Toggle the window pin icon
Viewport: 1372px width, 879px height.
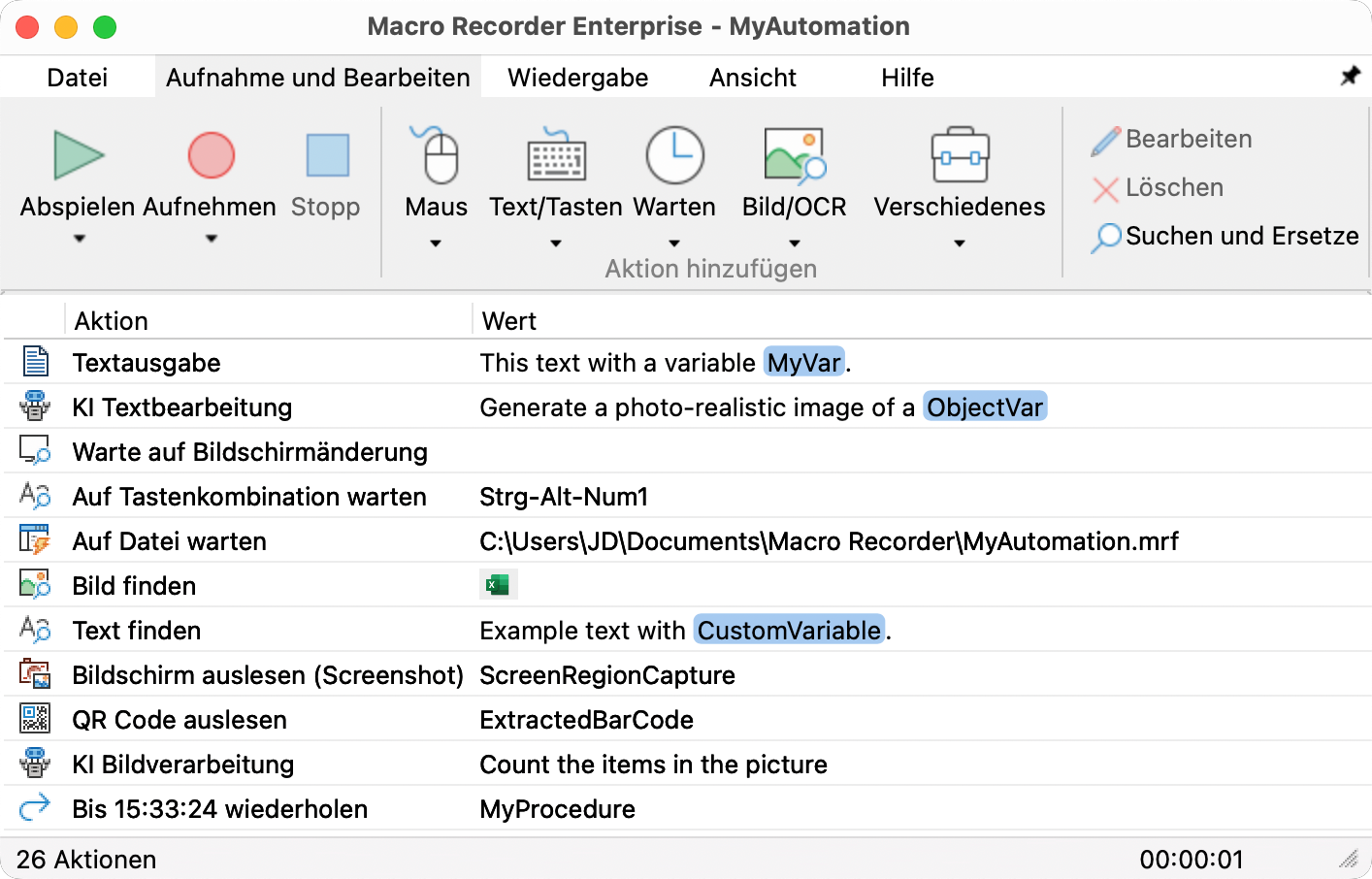[x=1350, y=74]
